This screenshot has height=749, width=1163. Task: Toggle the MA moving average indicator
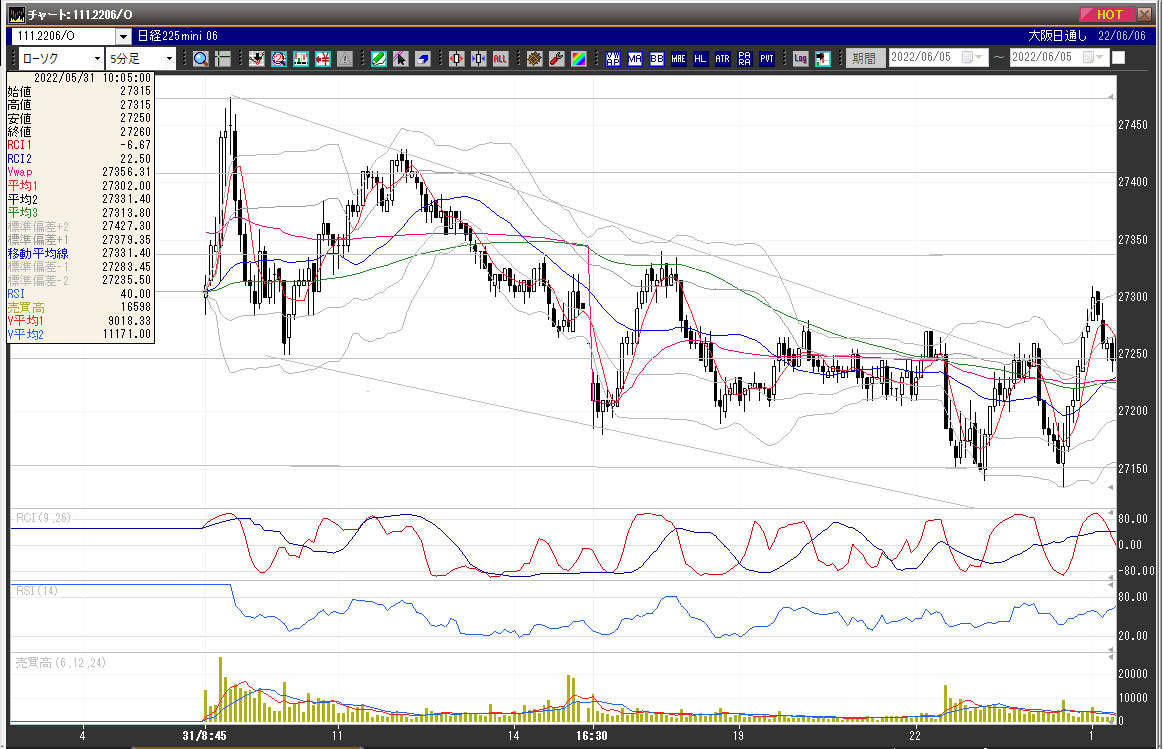(x=635, y=59)
